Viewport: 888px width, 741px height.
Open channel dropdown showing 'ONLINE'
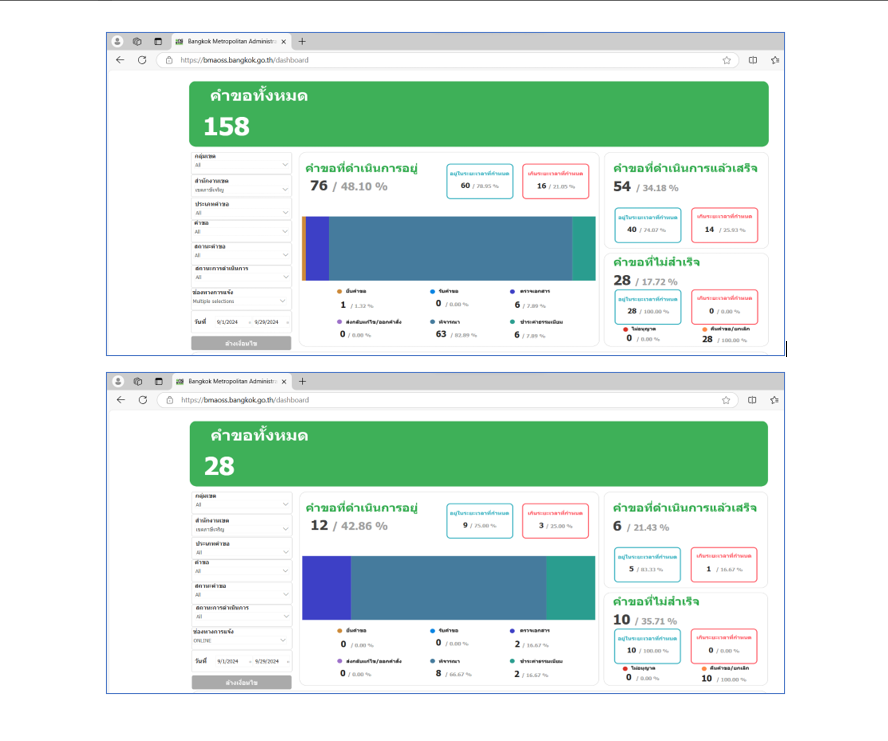click(x=240, y=640)
